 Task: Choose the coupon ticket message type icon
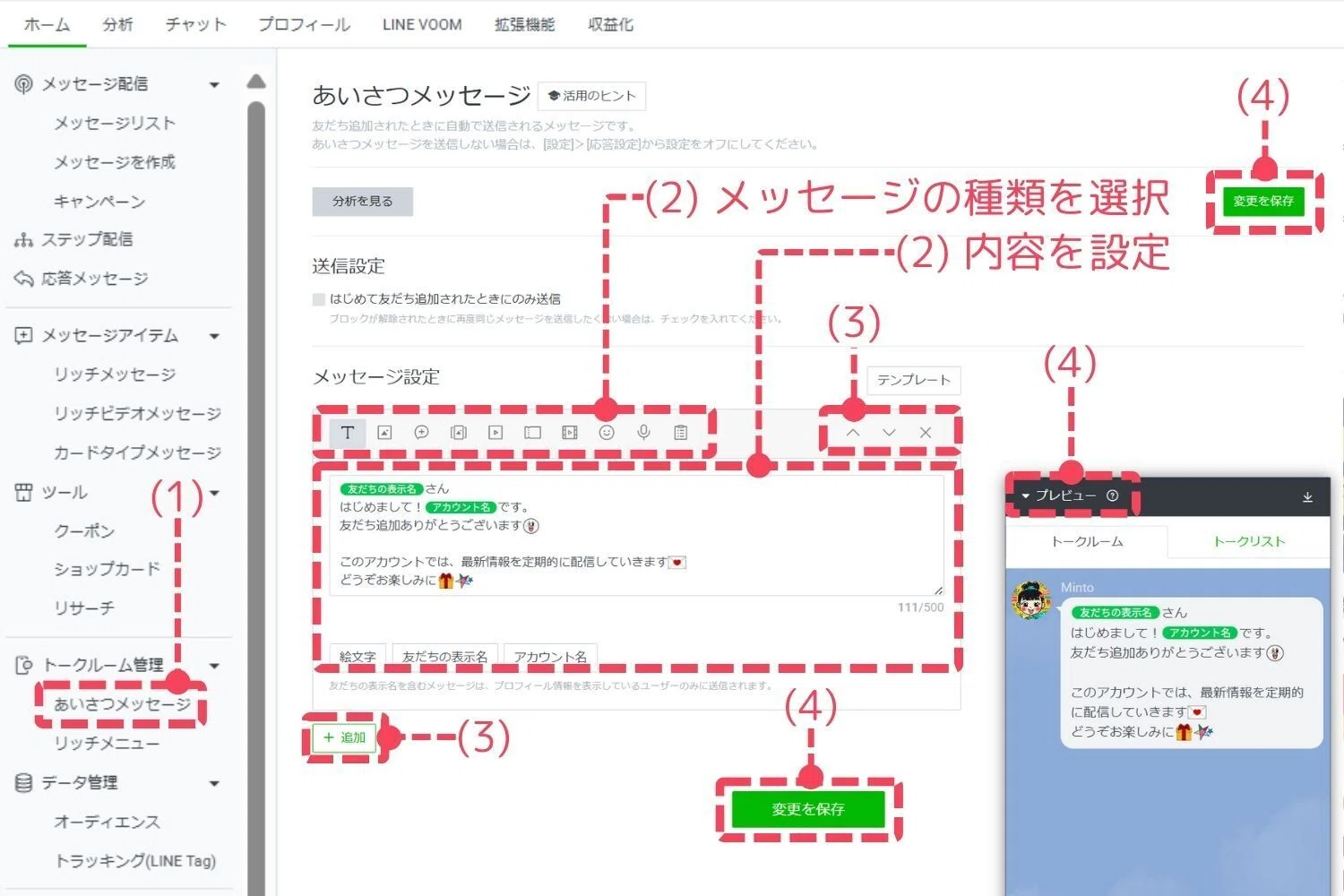(x=532, y=433)
